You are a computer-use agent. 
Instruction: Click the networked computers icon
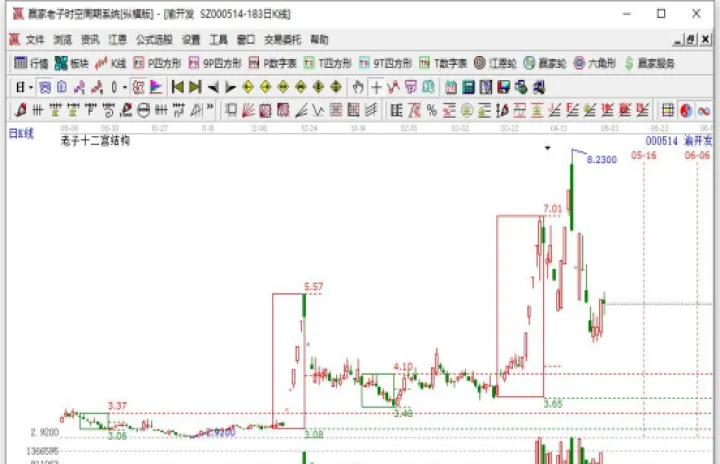pyautogui.click(x=539, y=87)
